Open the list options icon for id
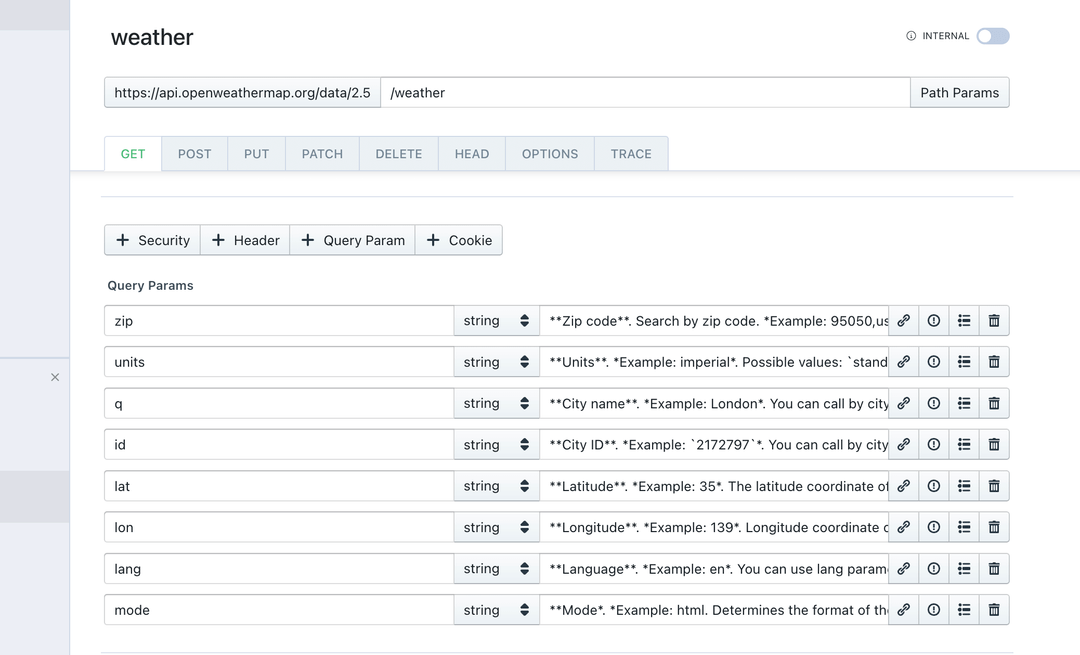The image size is (1080, 655). coord(964,445)
